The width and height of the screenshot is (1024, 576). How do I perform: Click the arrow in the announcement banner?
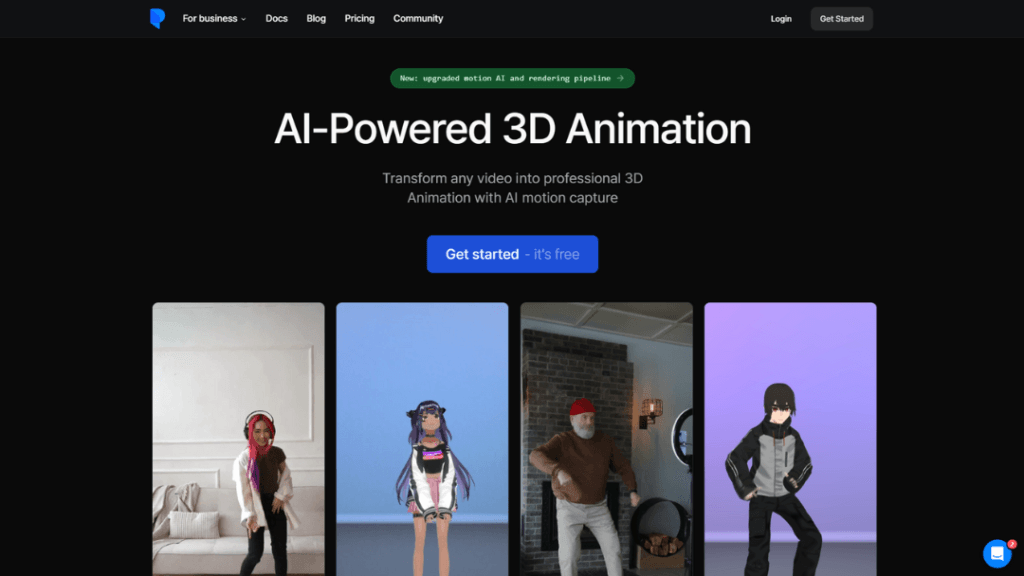tap(621, 78)
